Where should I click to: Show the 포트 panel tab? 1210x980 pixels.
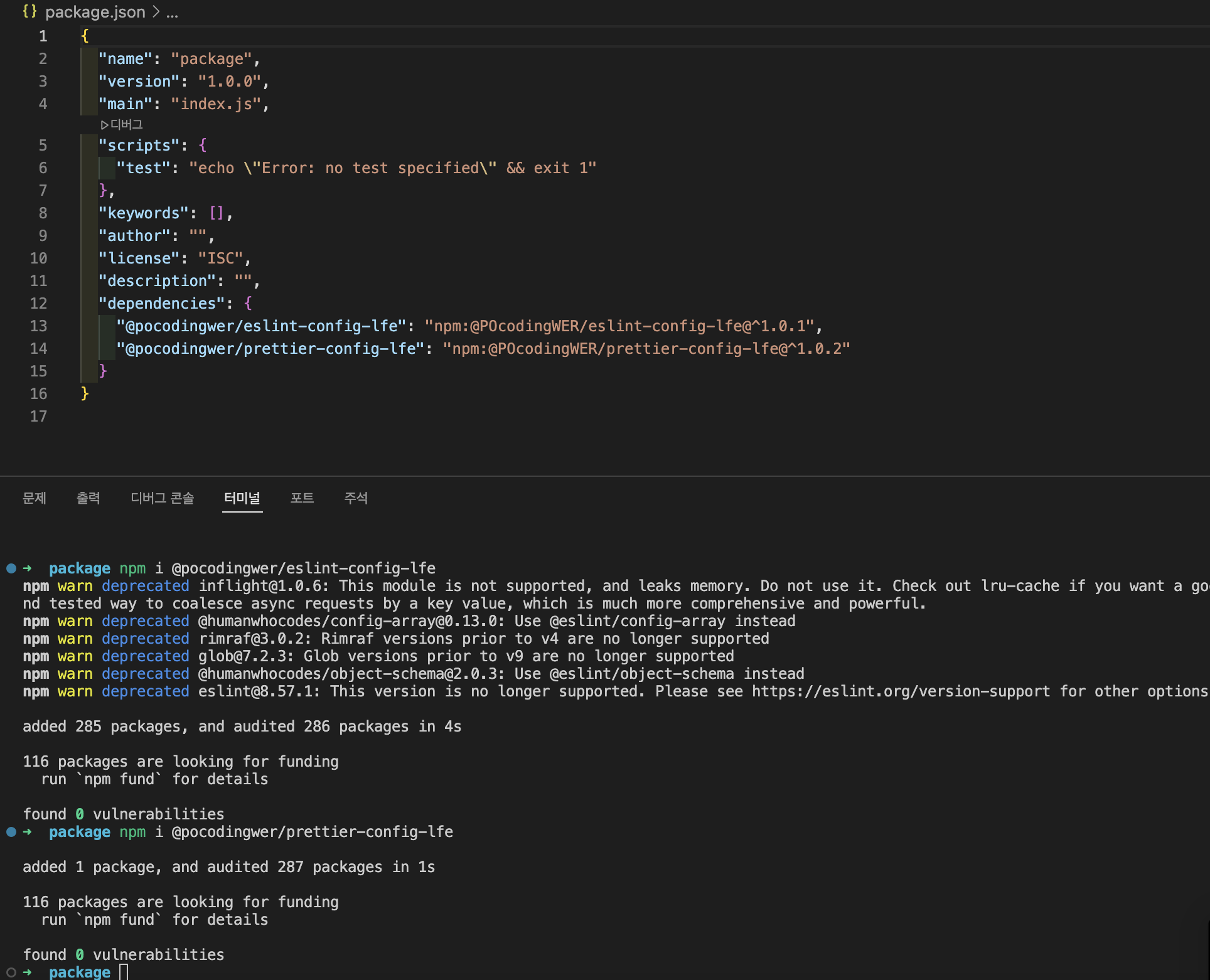(x=302, y=498)
